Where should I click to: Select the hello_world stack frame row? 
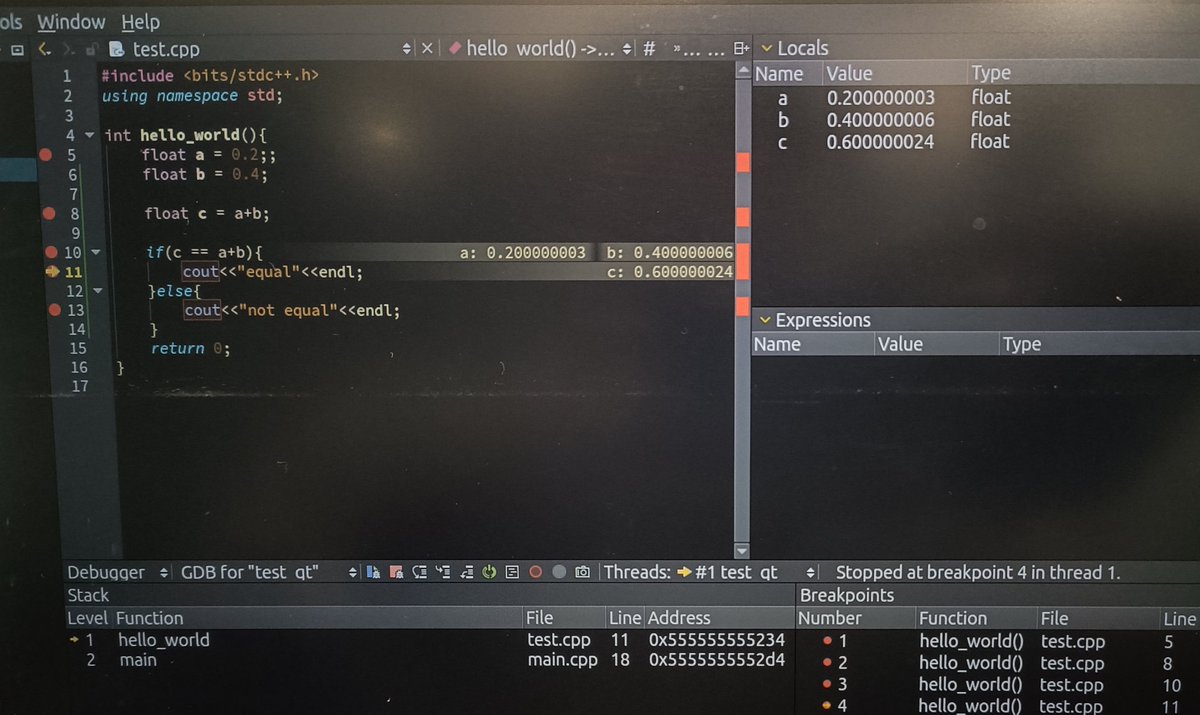click(428, 640)
